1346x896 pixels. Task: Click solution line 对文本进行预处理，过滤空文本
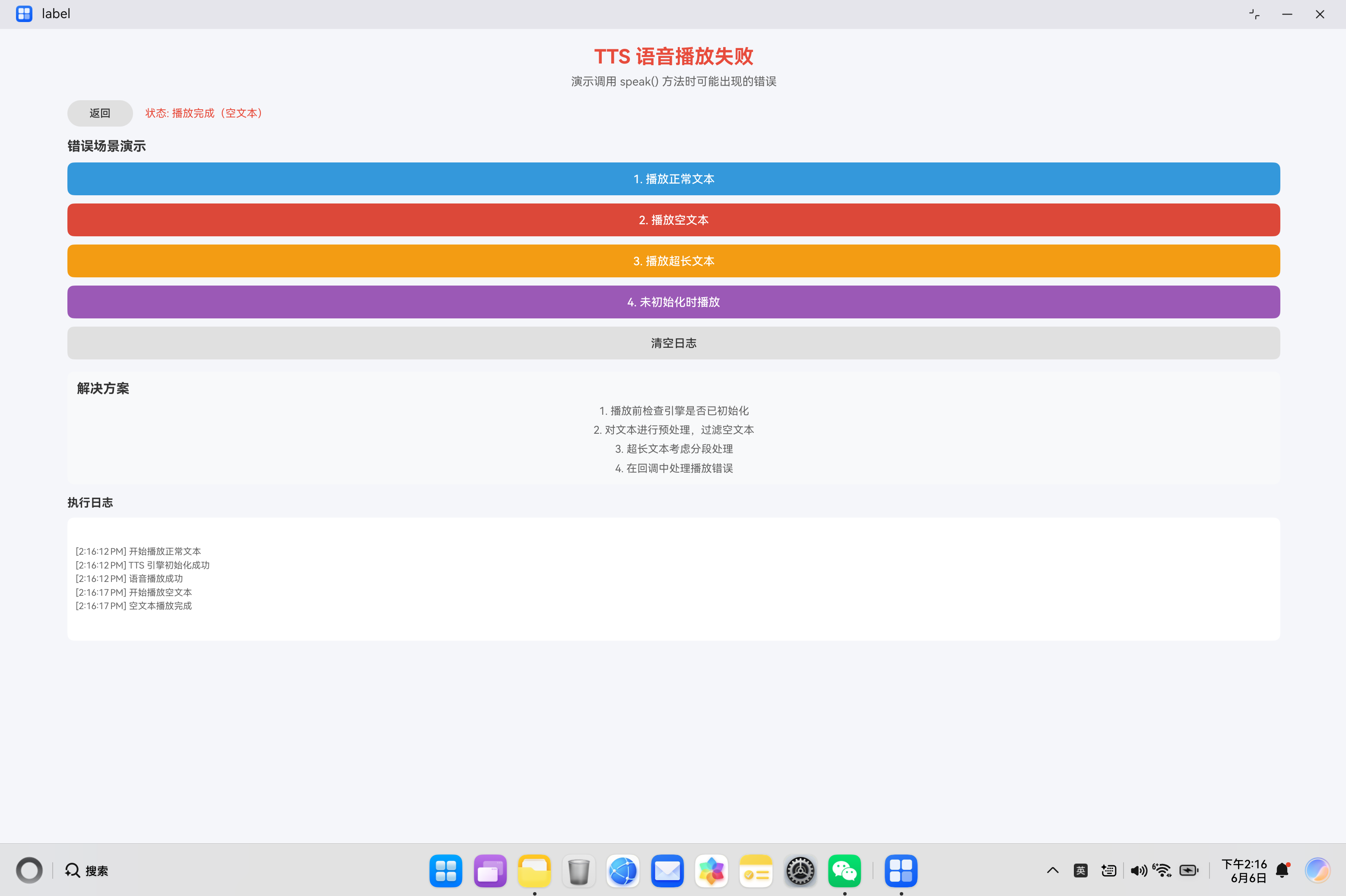(673, 430)
